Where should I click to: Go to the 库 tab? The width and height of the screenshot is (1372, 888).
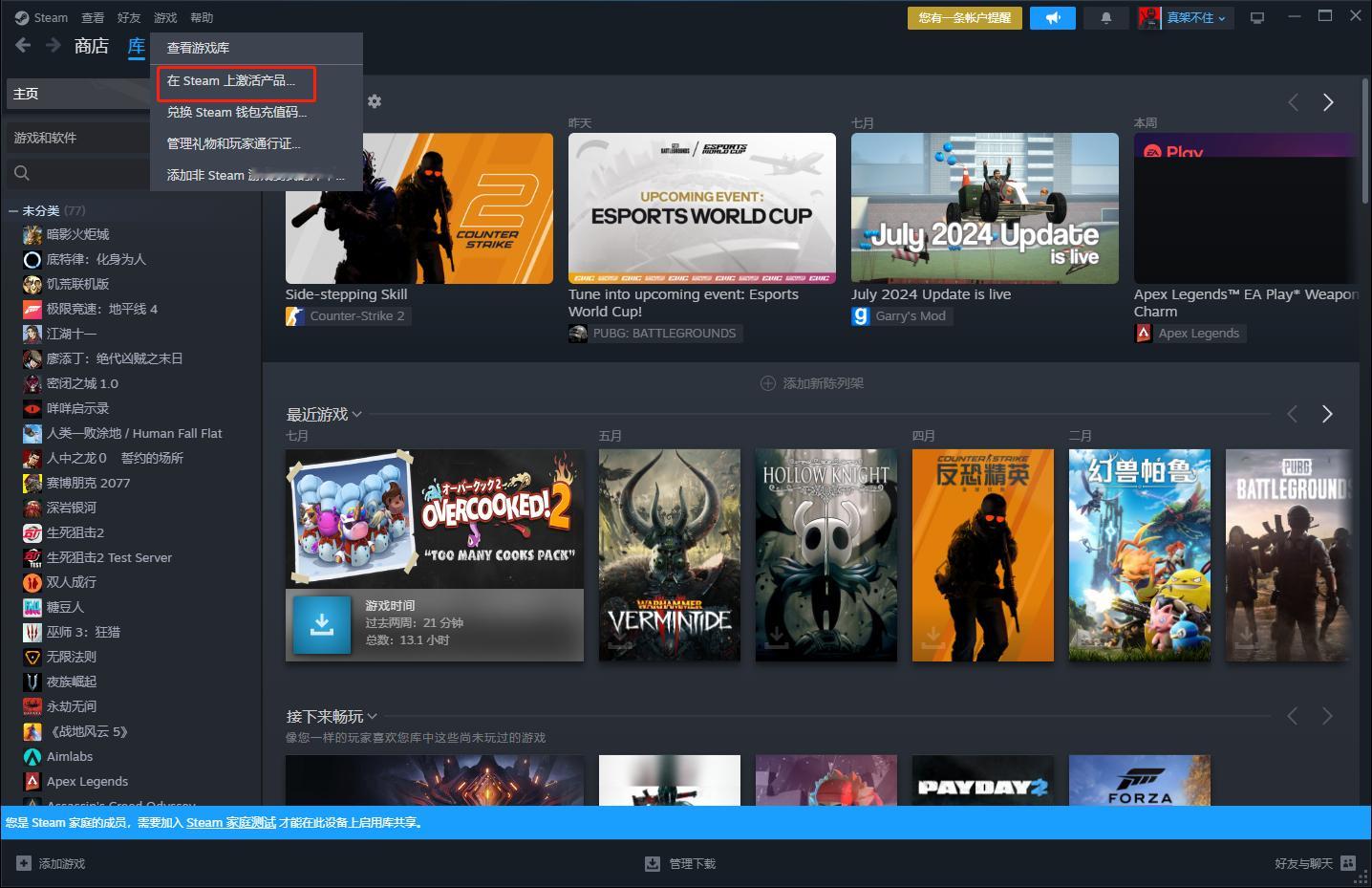(137, 45)
